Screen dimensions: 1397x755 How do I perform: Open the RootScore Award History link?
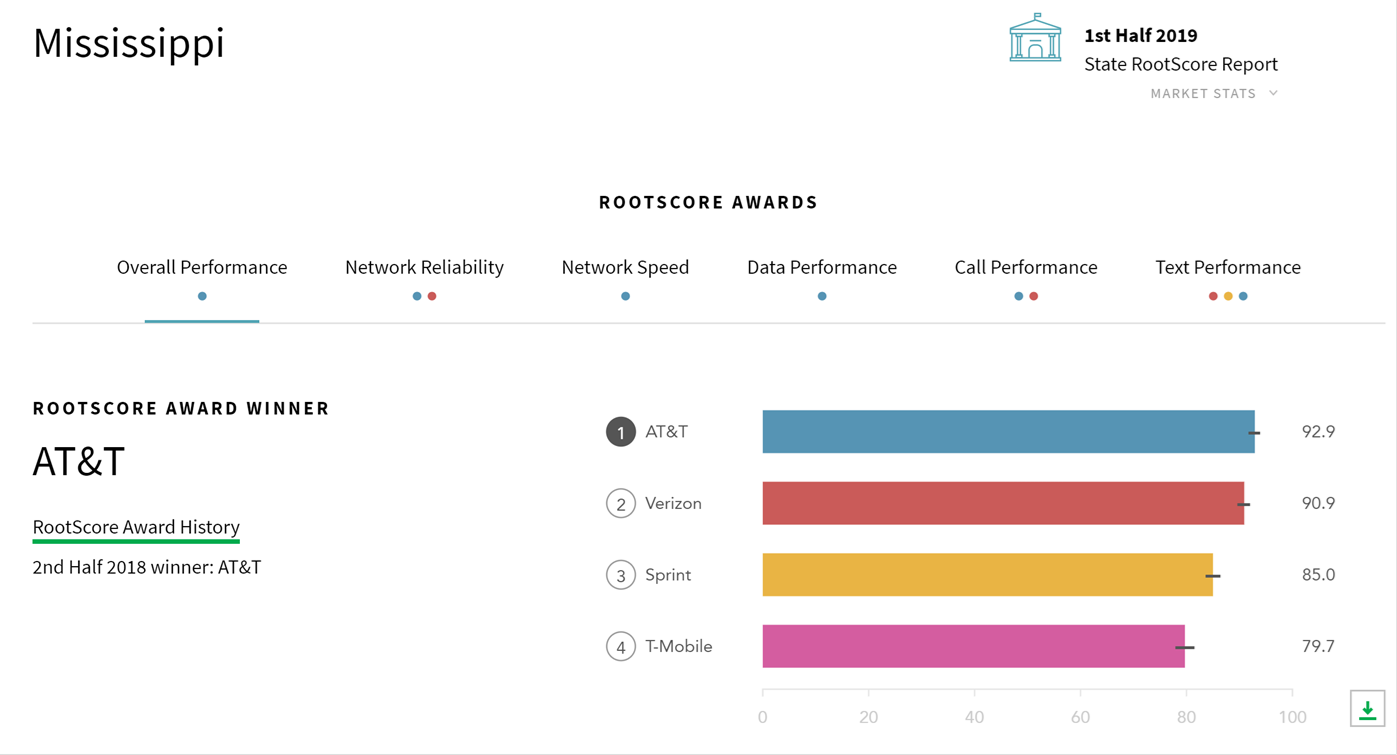pyautogui.click(x=136, y=527)
